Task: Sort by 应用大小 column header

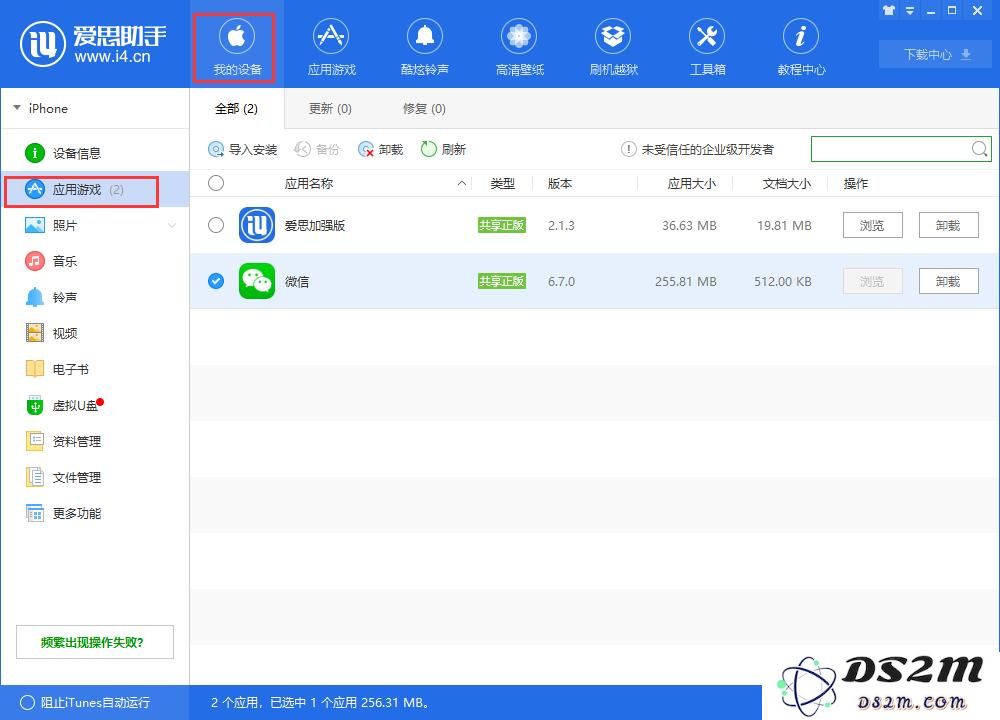Action: click(691, 184)
